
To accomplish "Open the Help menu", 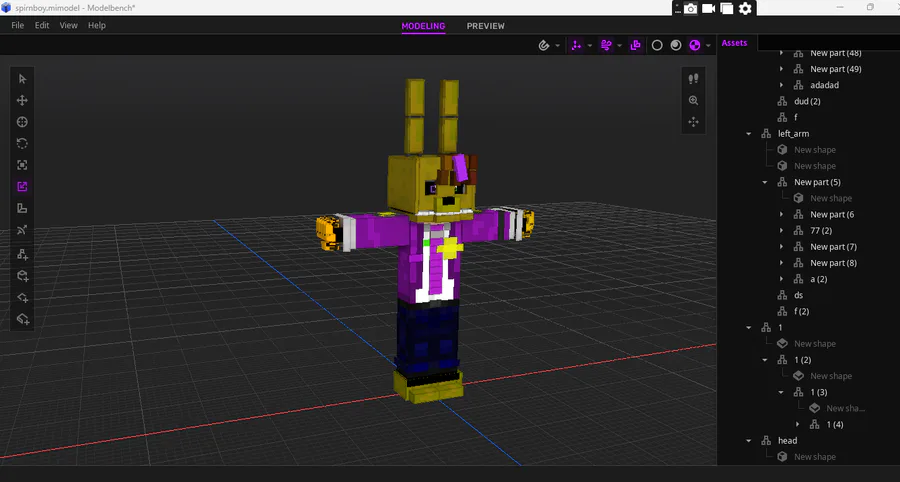I will click(96, 25).
